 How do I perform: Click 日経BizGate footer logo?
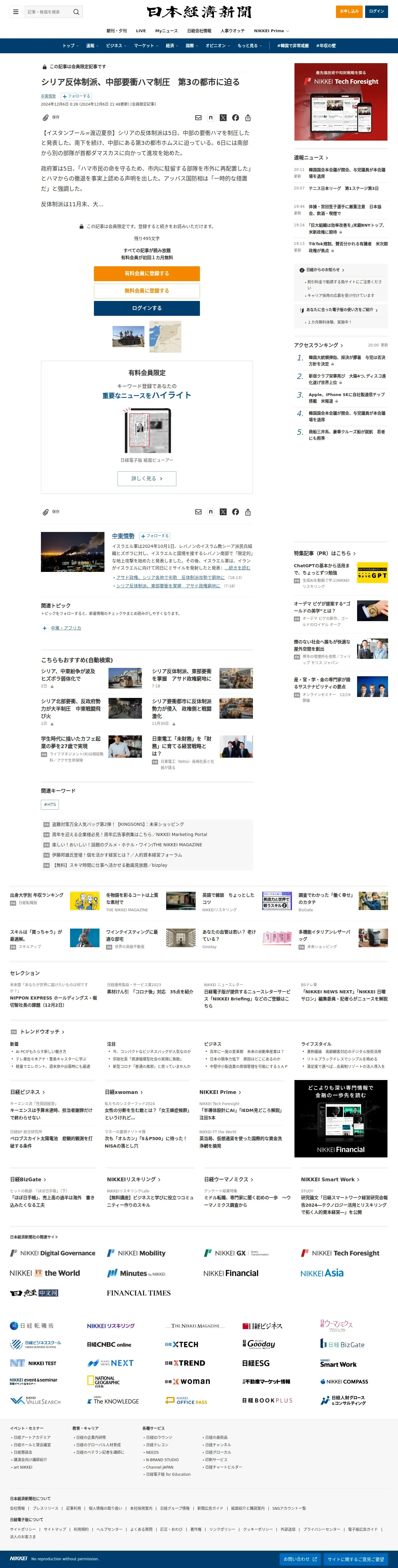(343, 1344)
